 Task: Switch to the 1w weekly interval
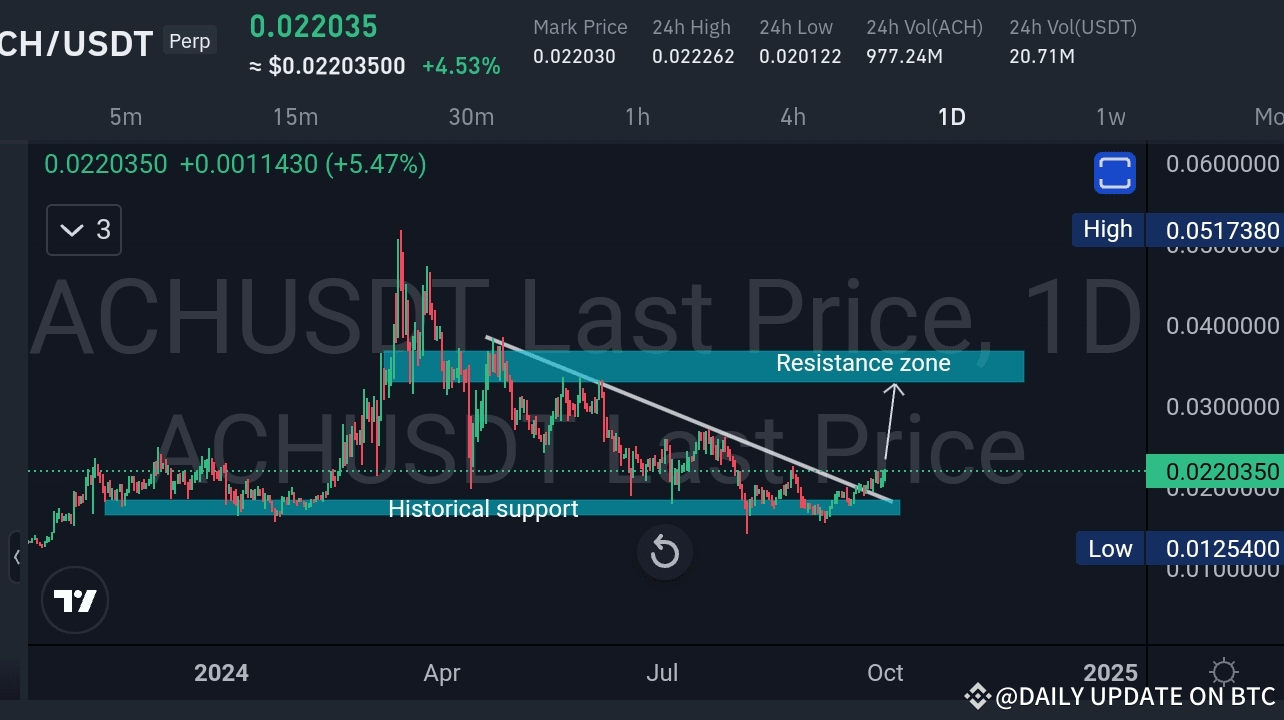click(1110, 117)
